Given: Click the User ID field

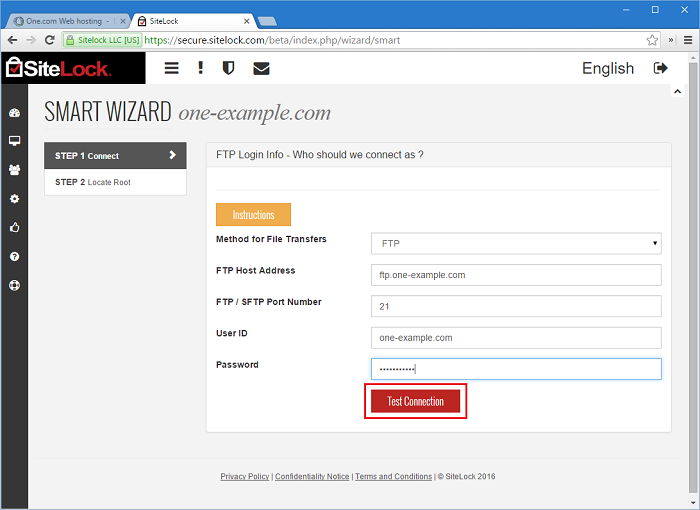Looking at the screenshot, I should (x=516, y=338).
